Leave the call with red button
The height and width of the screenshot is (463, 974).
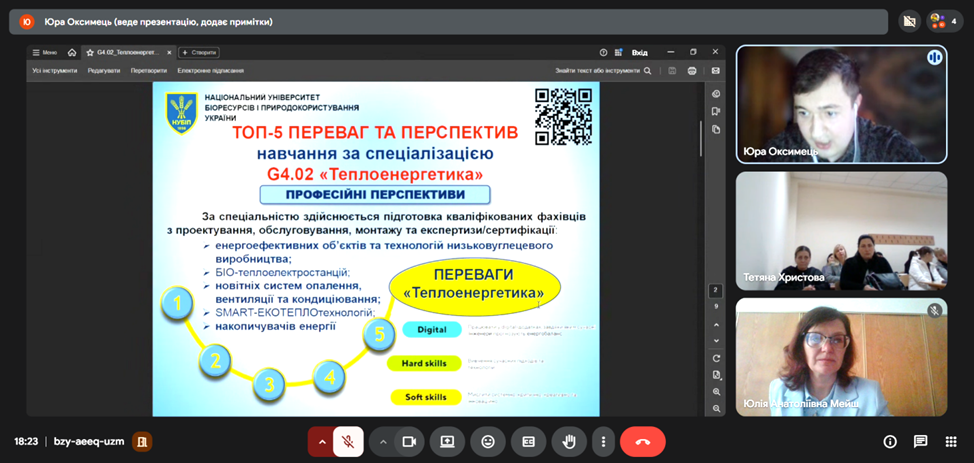[x=643, y=442]
